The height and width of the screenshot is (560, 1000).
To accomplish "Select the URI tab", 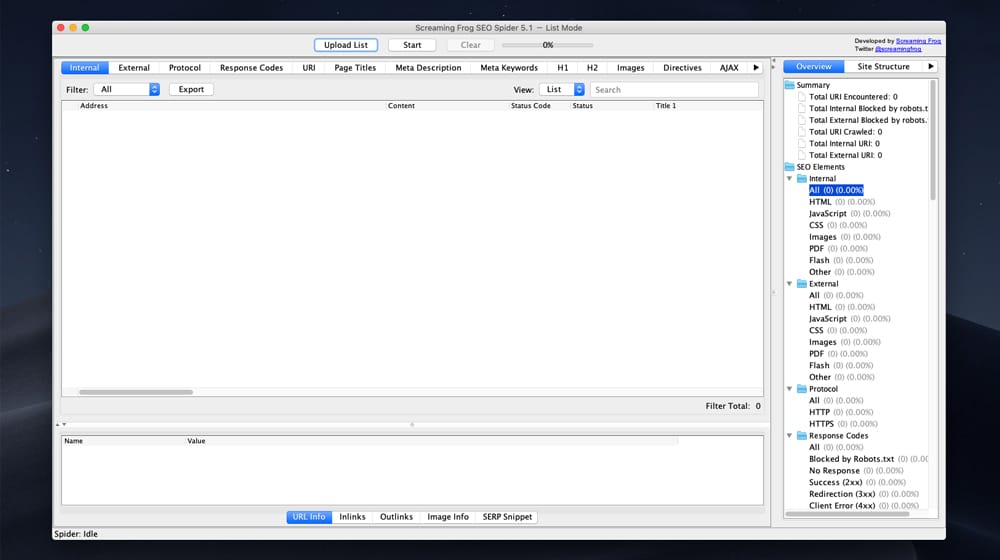I will (x=309, y=68).
